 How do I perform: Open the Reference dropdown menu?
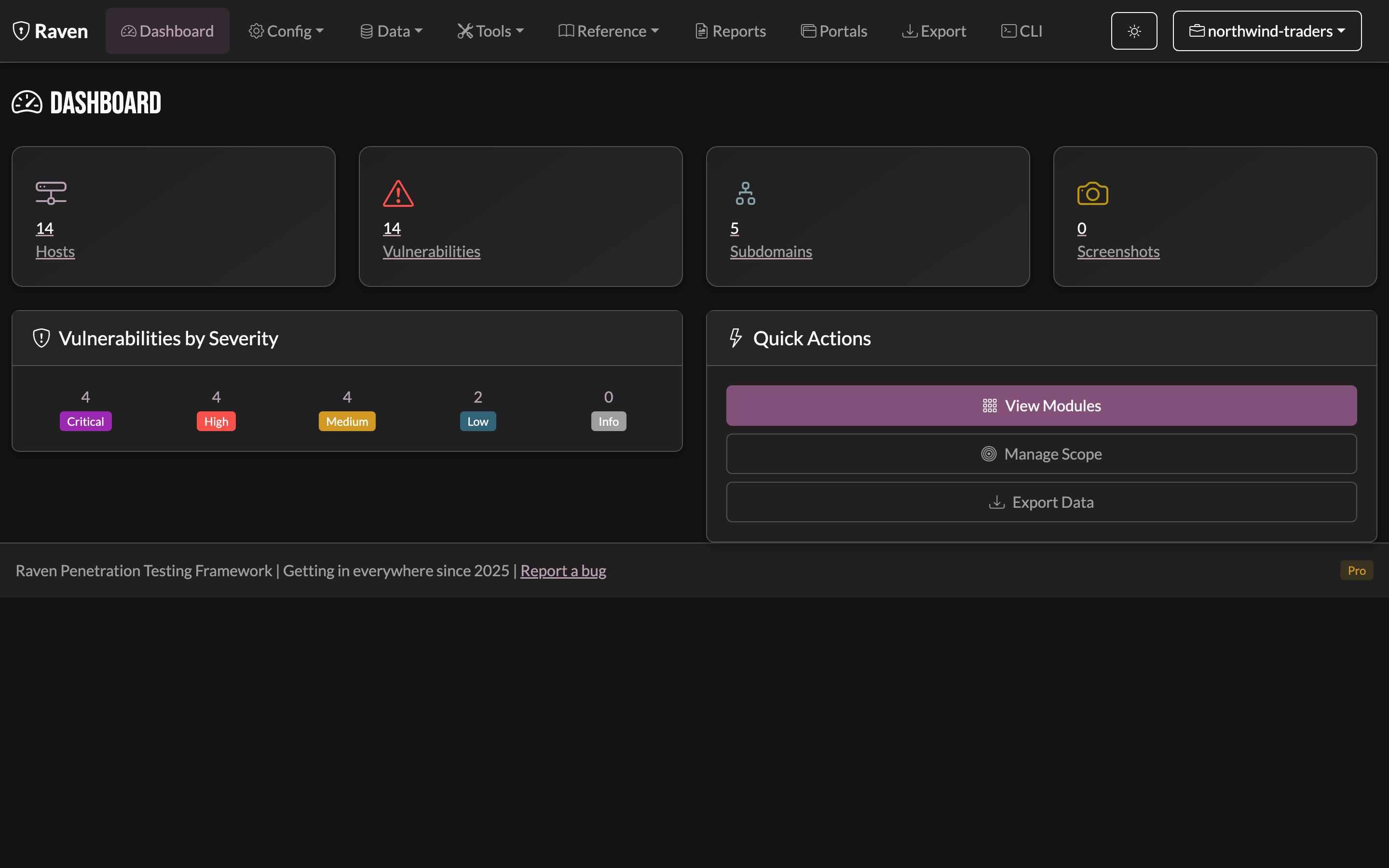609,31
